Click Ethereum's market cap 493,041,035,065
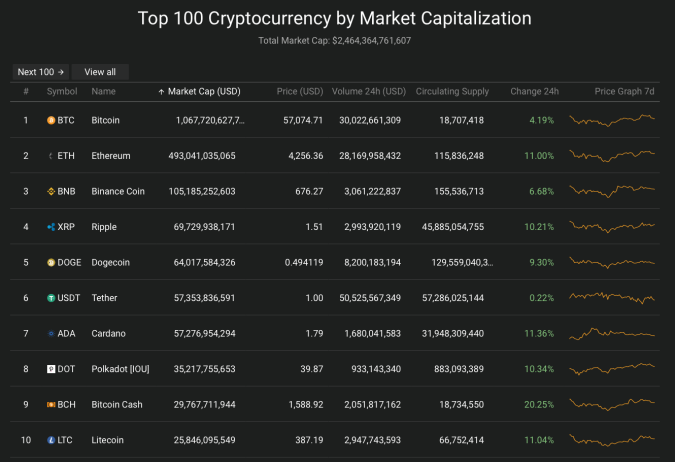Viewport: 675px width, 462px height. tap(202, 156)
